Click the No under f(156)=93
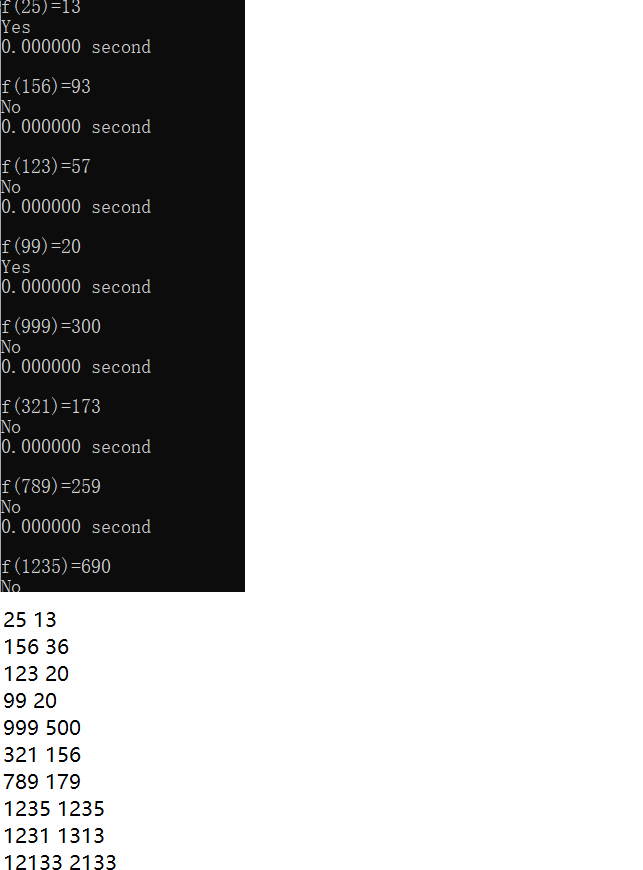 click(x=11, y=107)
